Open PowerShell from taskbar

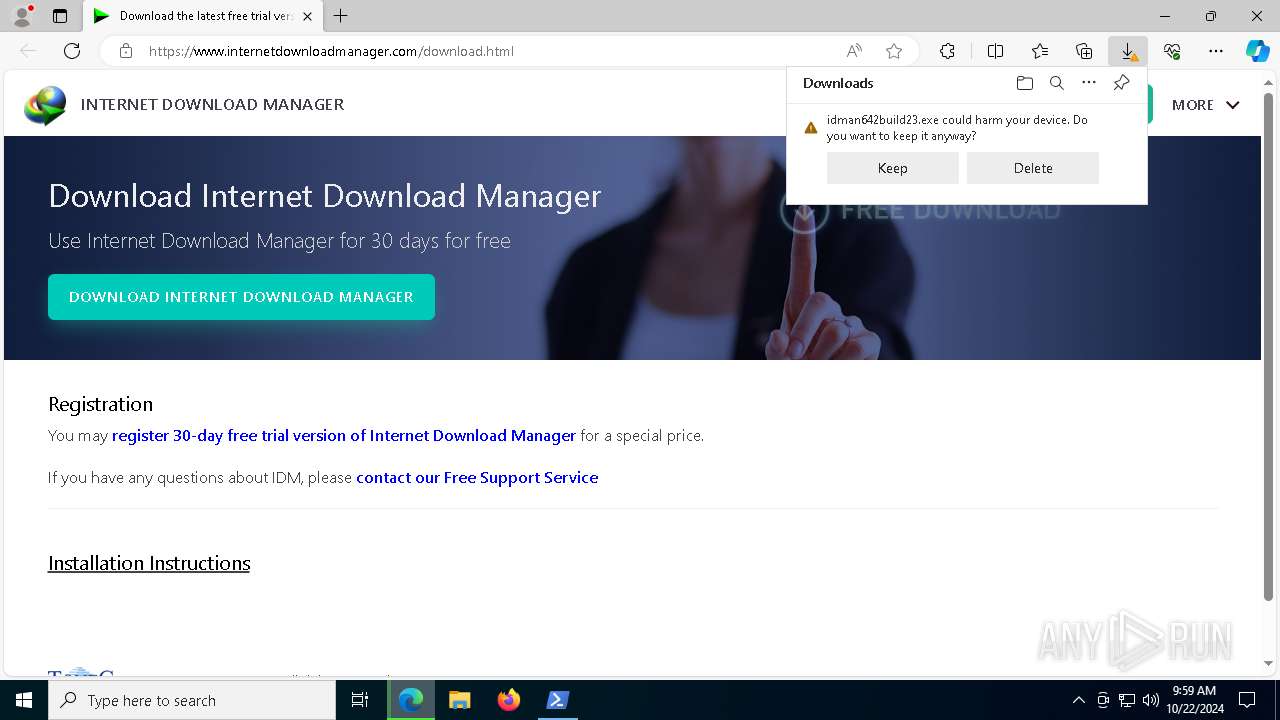click(x=558, y=700)
